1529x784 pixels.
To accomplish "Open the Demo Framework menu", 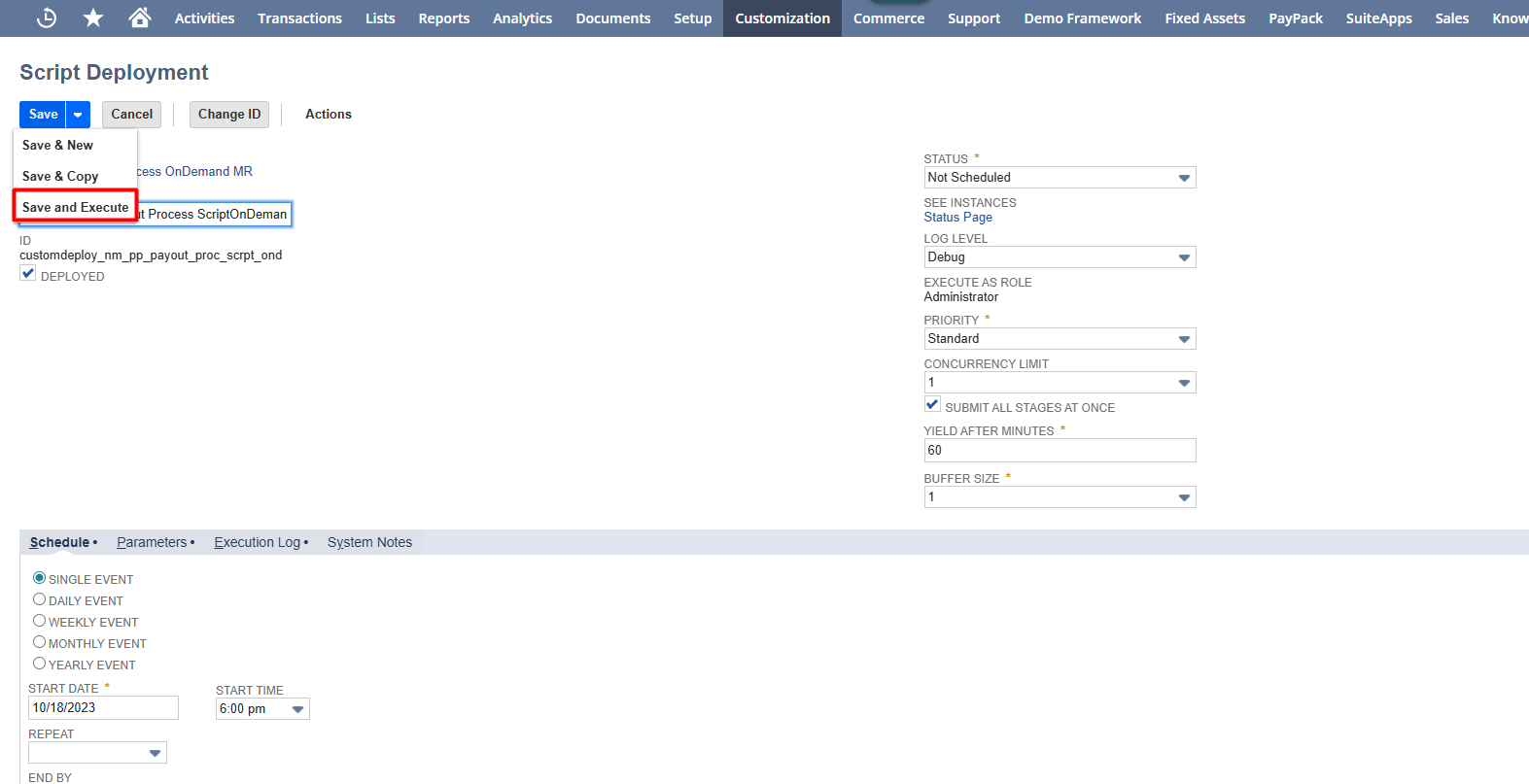I will [x=1083, y=18].
